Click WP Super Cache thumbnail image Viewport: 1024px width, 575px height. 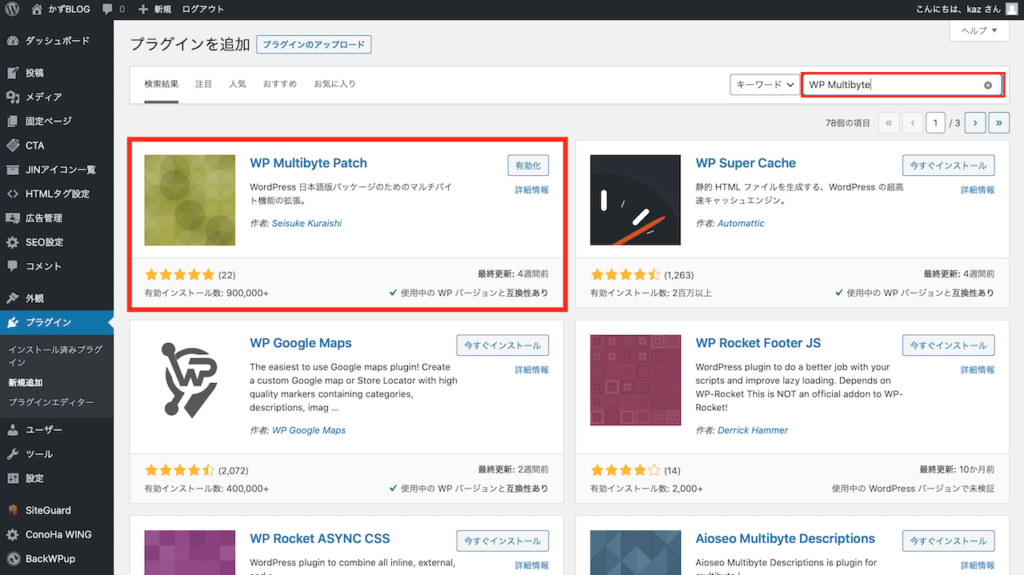point(635,200)
